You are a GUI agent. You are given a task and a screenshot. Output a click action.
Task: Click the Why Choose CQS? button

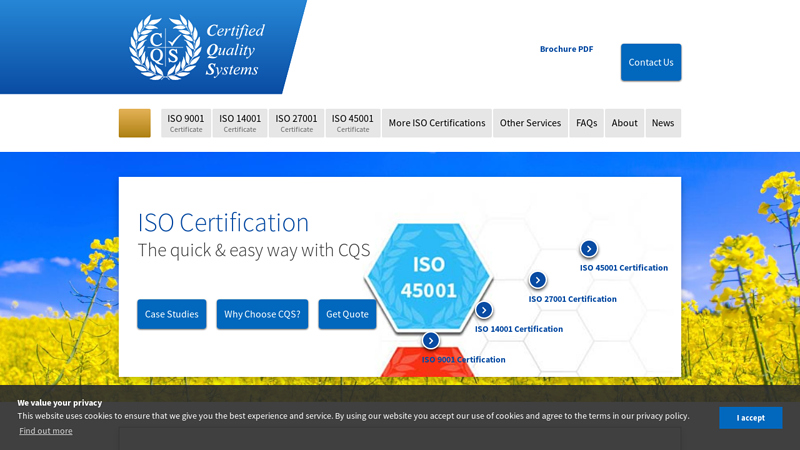(262, 314)
